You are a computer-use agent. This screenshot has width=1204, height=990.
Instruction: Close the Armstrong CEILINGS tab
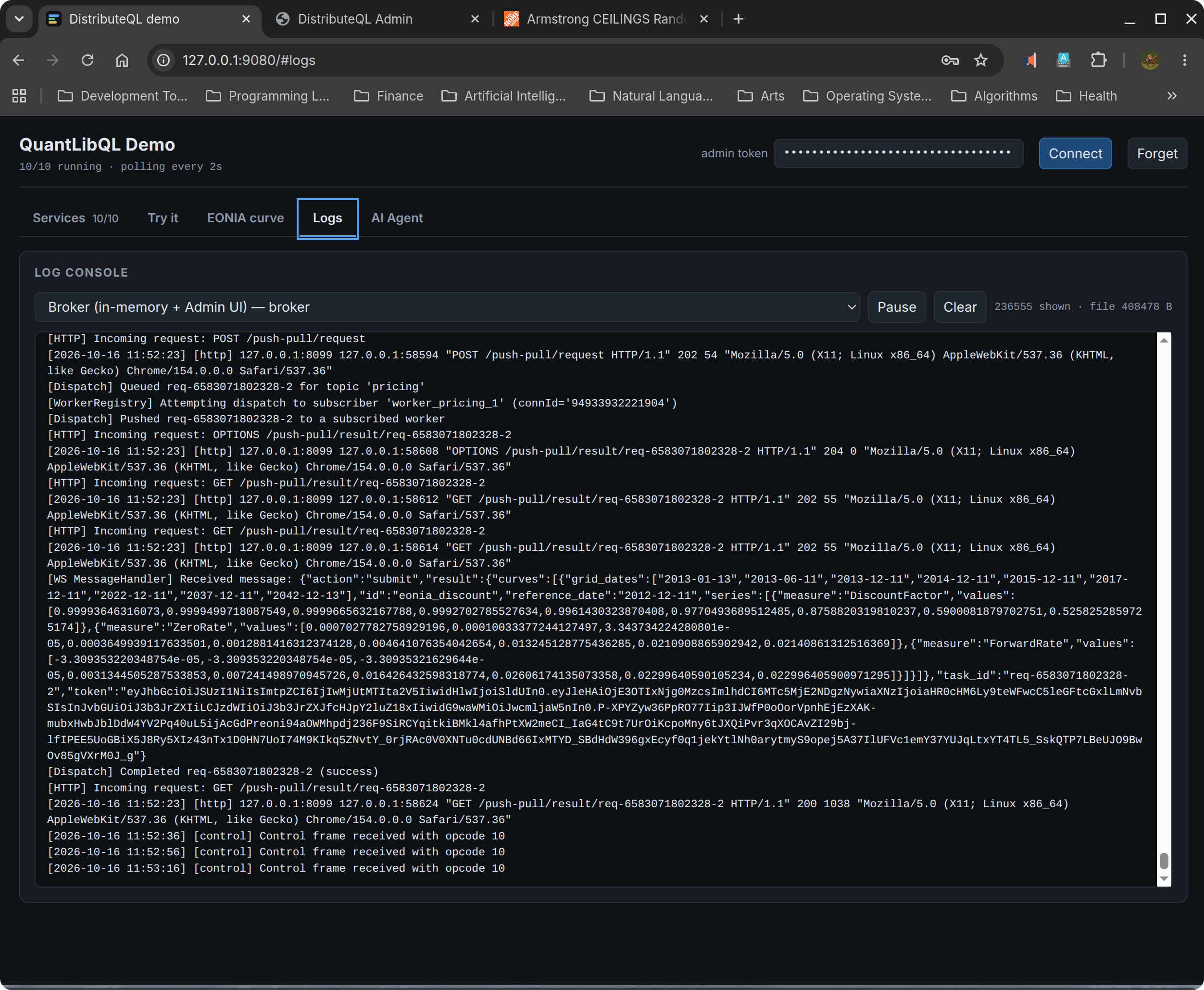click(x=704, y=19)
